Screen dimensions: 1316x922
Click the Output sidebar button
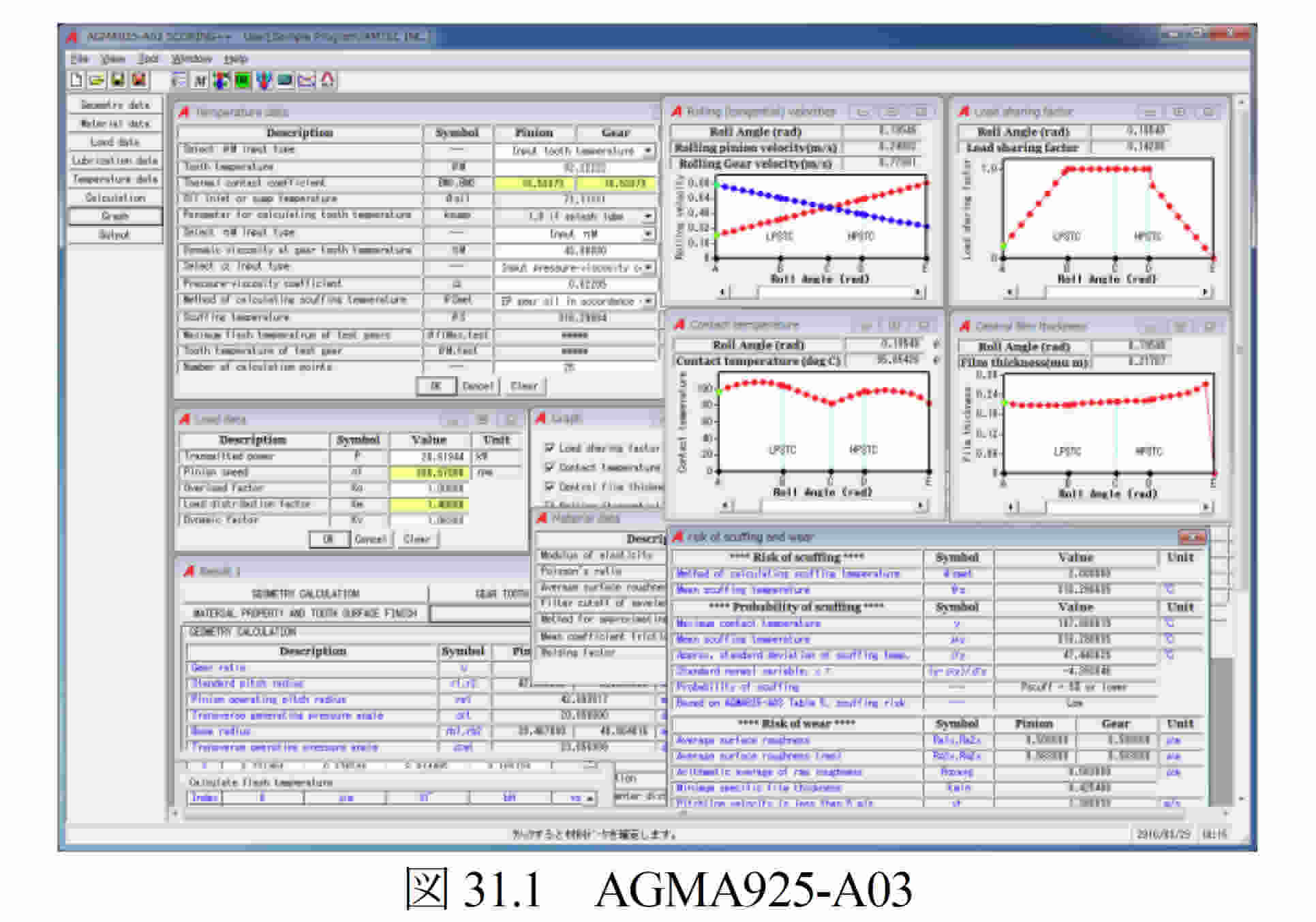click(x=115, y=234)
